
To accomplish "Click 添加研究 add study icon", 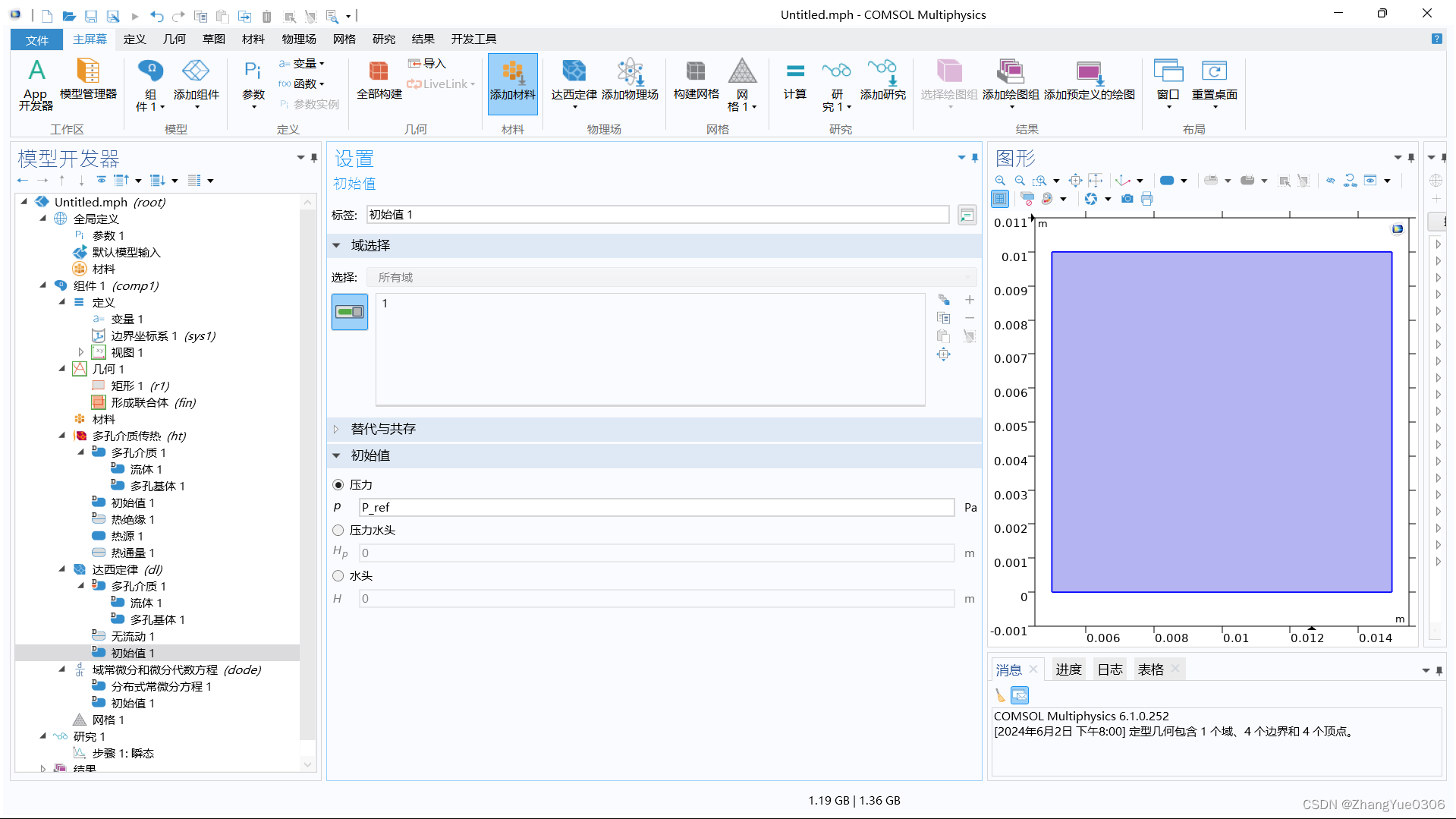I will tap(882, 80).
